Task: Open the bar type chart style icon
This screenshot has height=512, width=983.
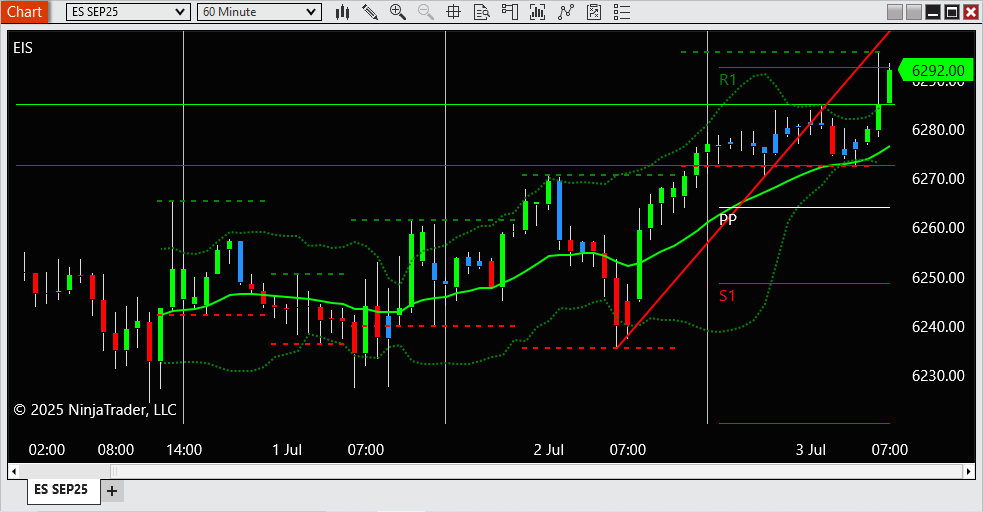Action: [342, 12]
